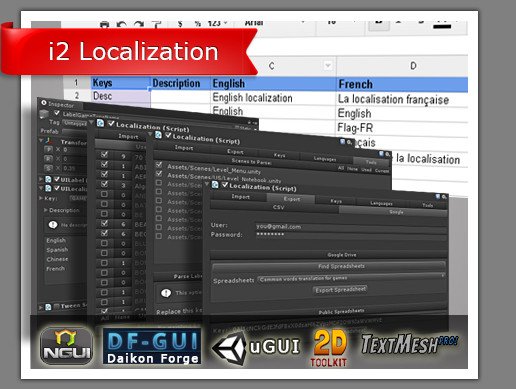Image resolution: width=516 pixels, height=389 pixels.
Task: Click the Parse Labels button
Action: pos(178,276)
